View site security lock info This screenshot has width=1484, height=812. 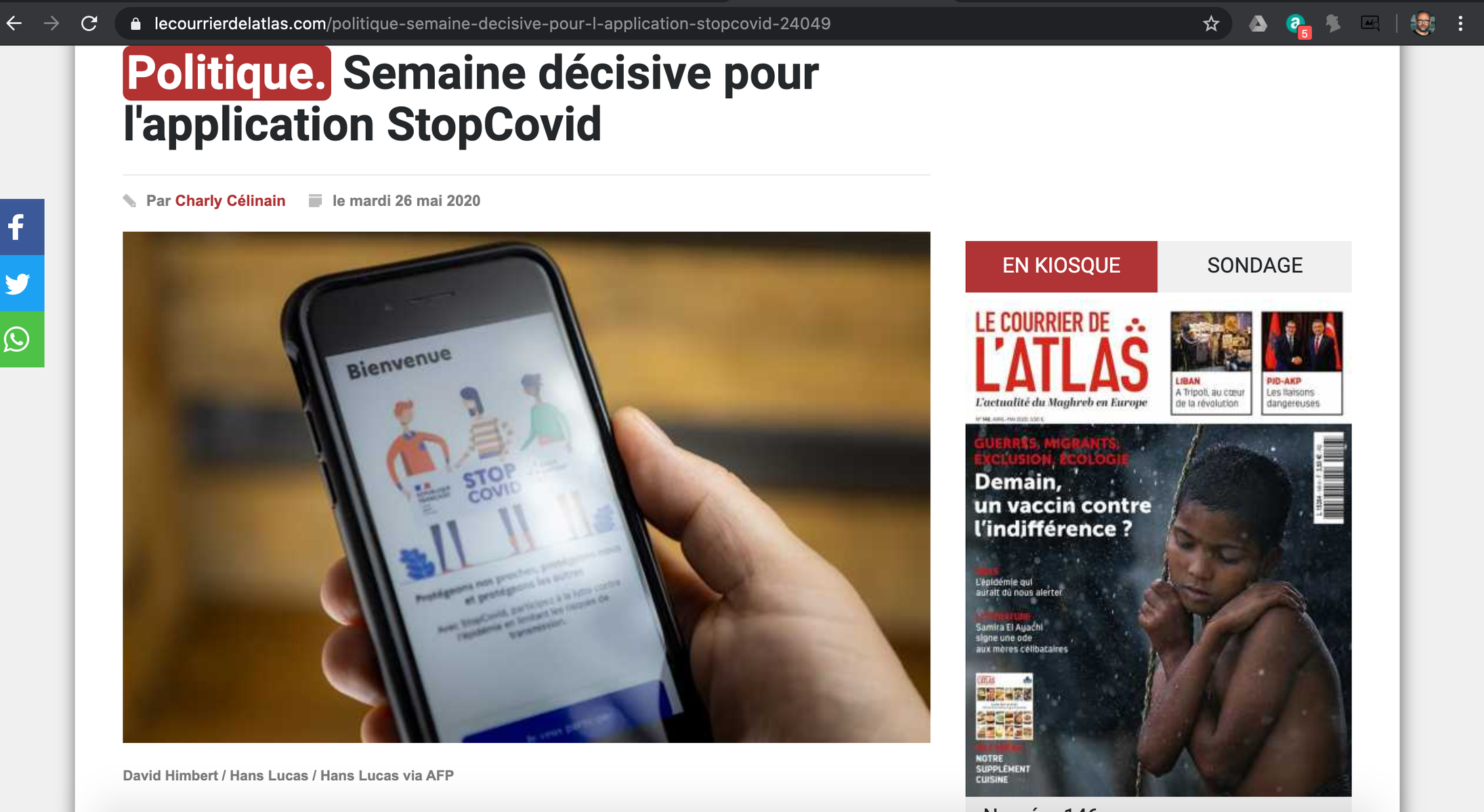(135, 24)
